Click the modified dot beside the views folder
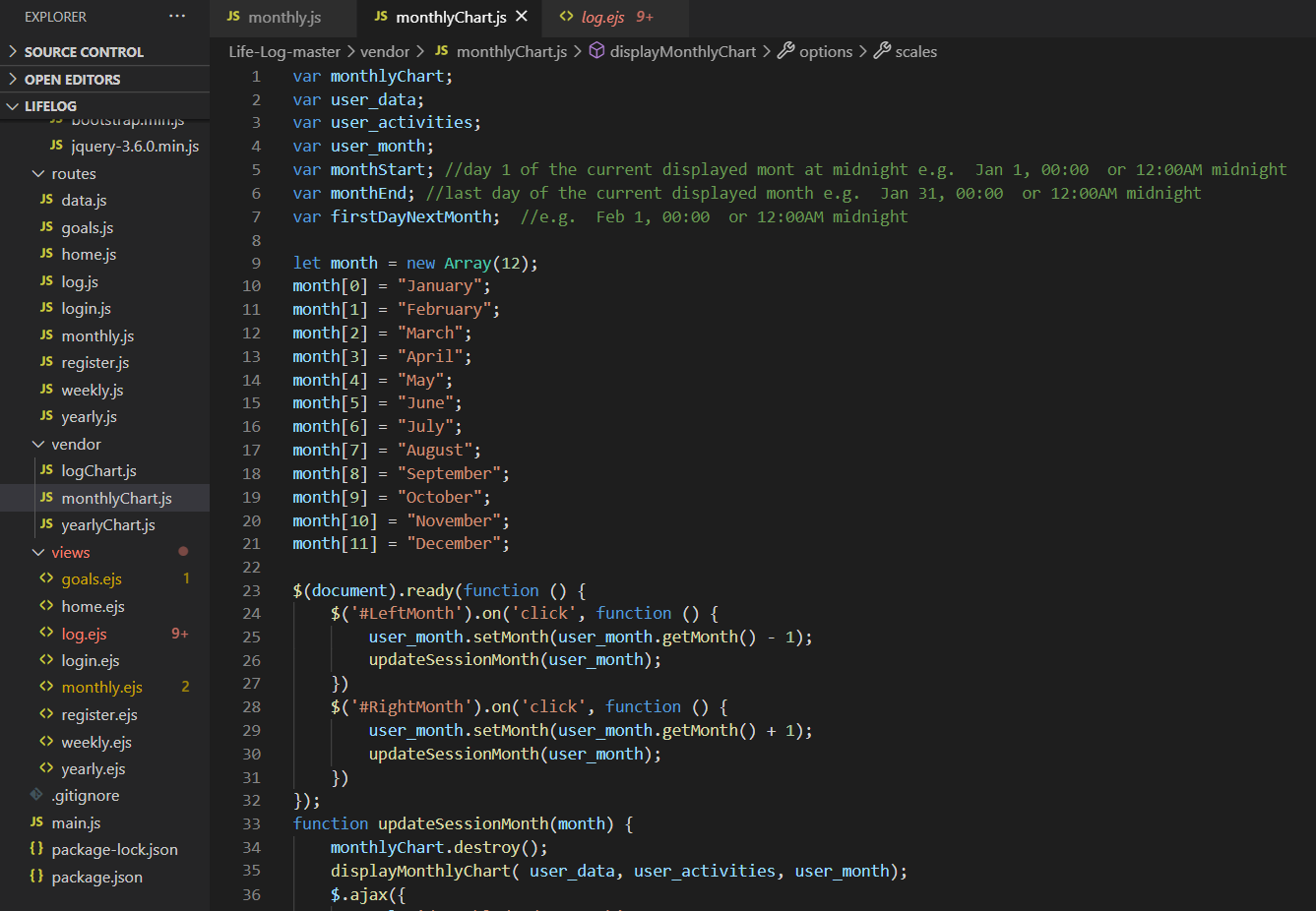1316x911 pixels. pos(183,552)
